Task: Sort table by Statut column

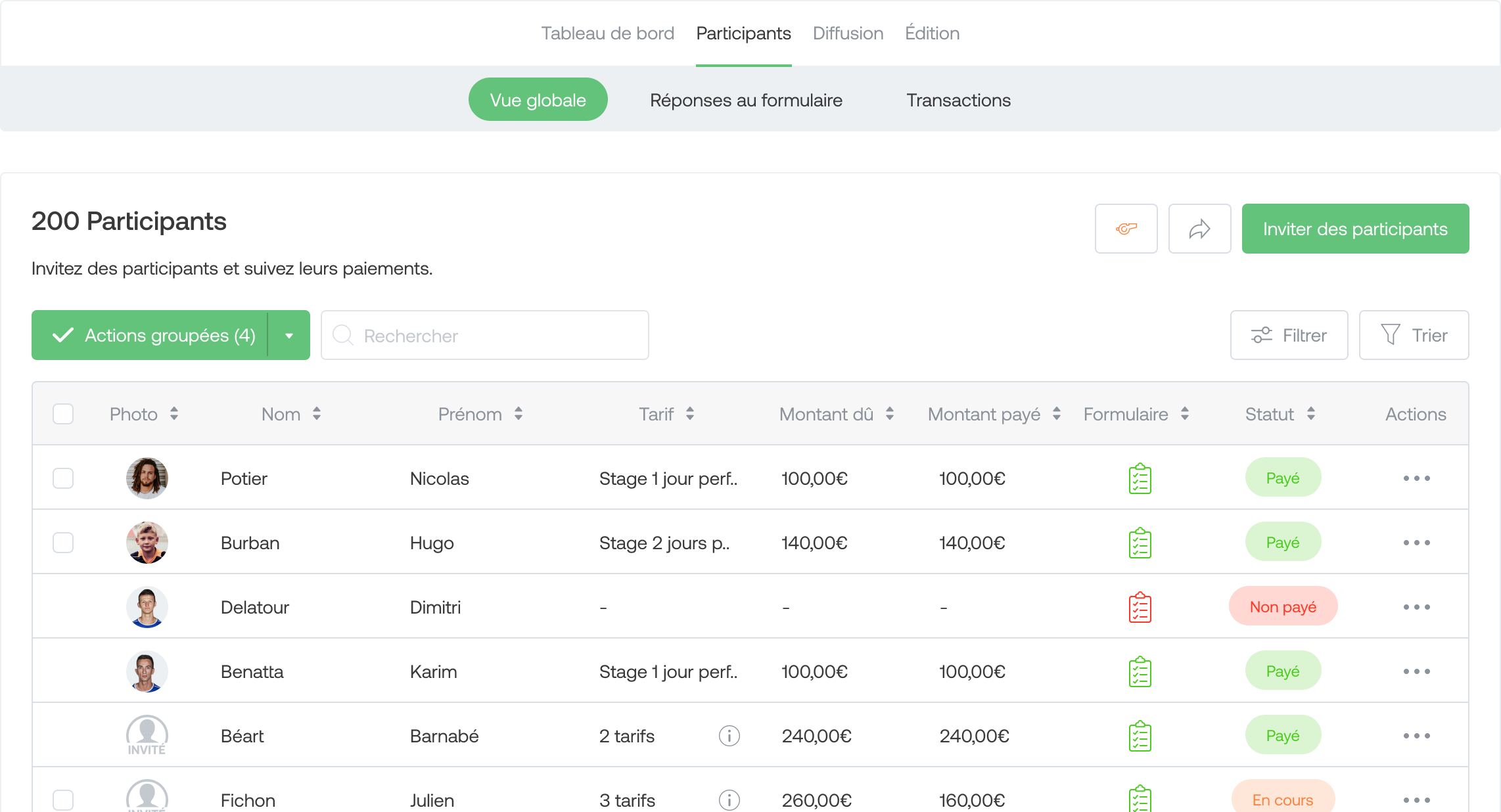Action: 1310,414
